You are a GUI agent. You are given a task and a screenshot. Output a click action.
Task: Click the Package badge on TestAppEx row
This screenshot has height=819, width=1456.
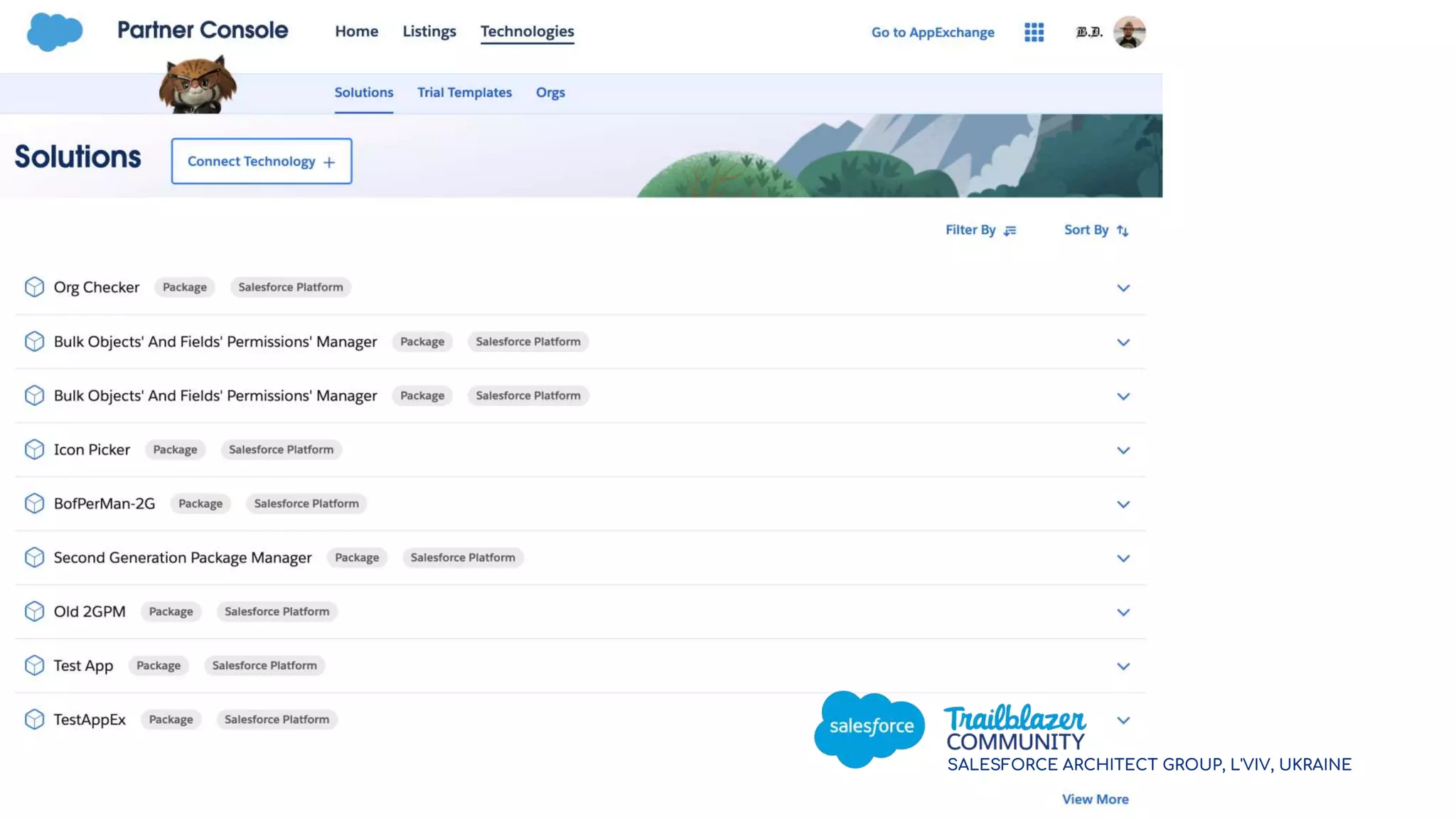(x=171, y=719)
